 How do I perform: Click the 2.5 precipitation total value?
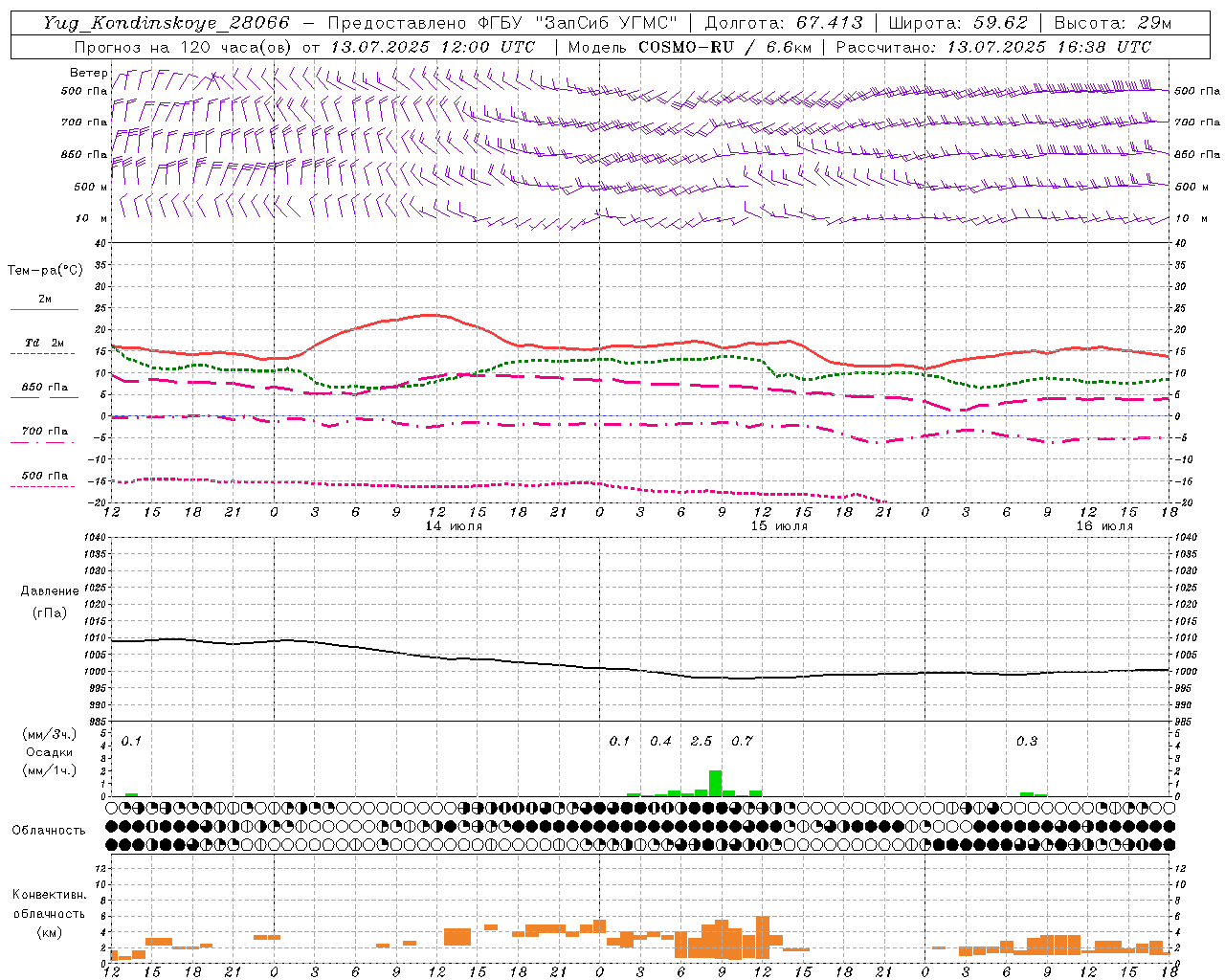pyautogui.click(x=702, y=741)
